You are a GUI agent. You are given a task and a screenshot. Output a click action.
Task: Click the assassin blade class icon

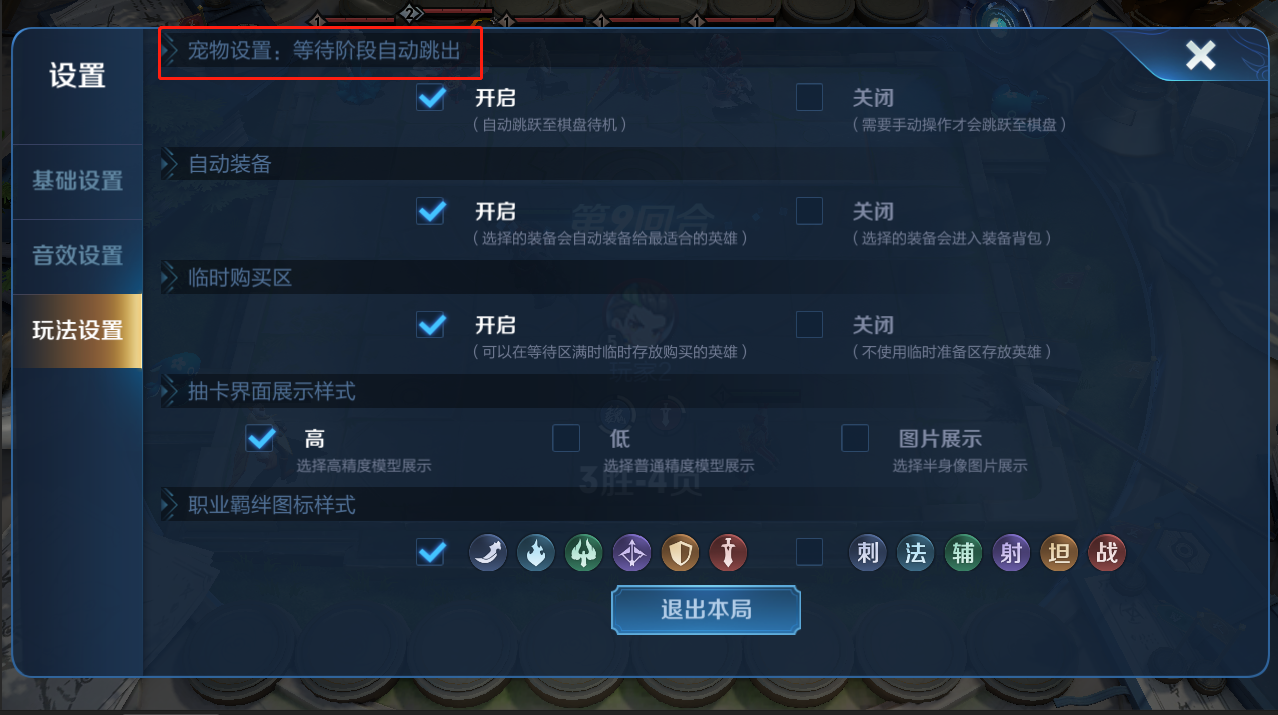(x=488, y=552)
